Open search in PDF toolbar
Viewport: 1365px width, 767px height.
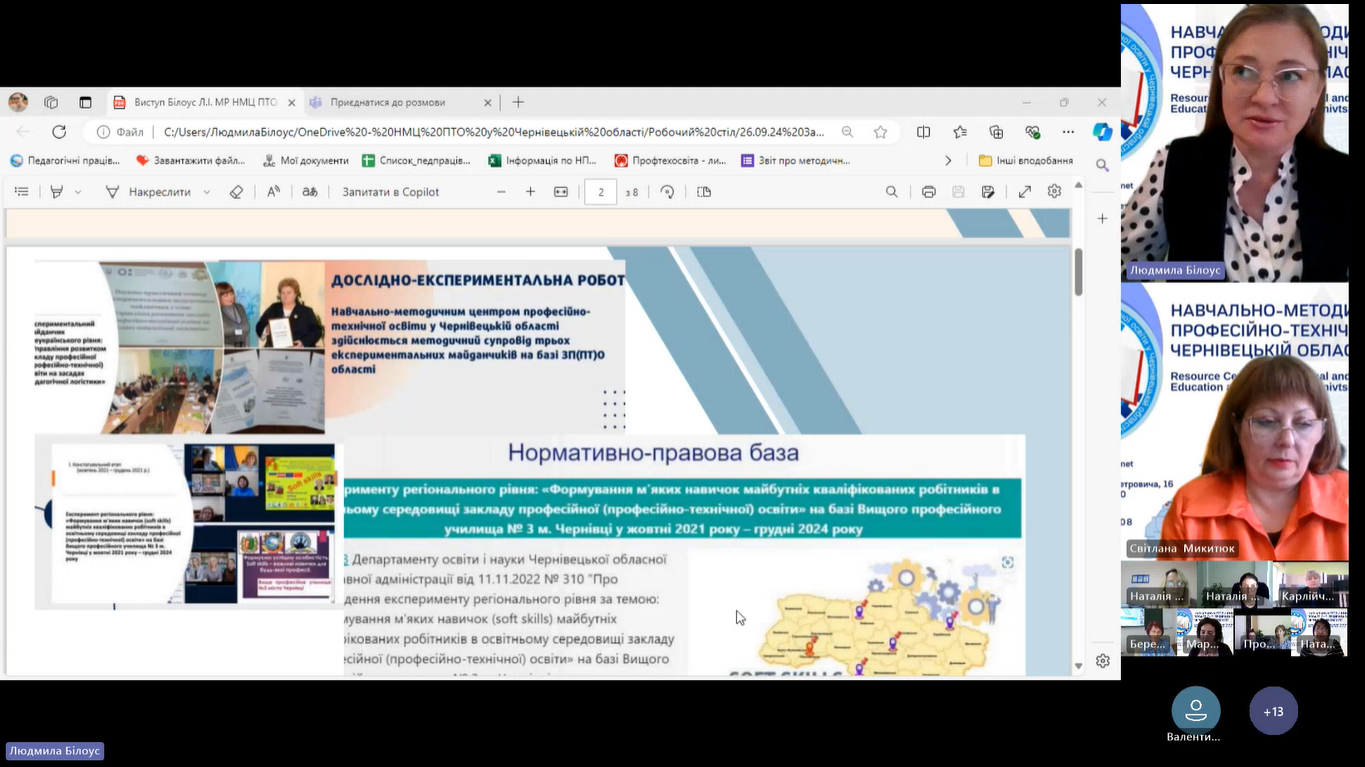point(891,192)
